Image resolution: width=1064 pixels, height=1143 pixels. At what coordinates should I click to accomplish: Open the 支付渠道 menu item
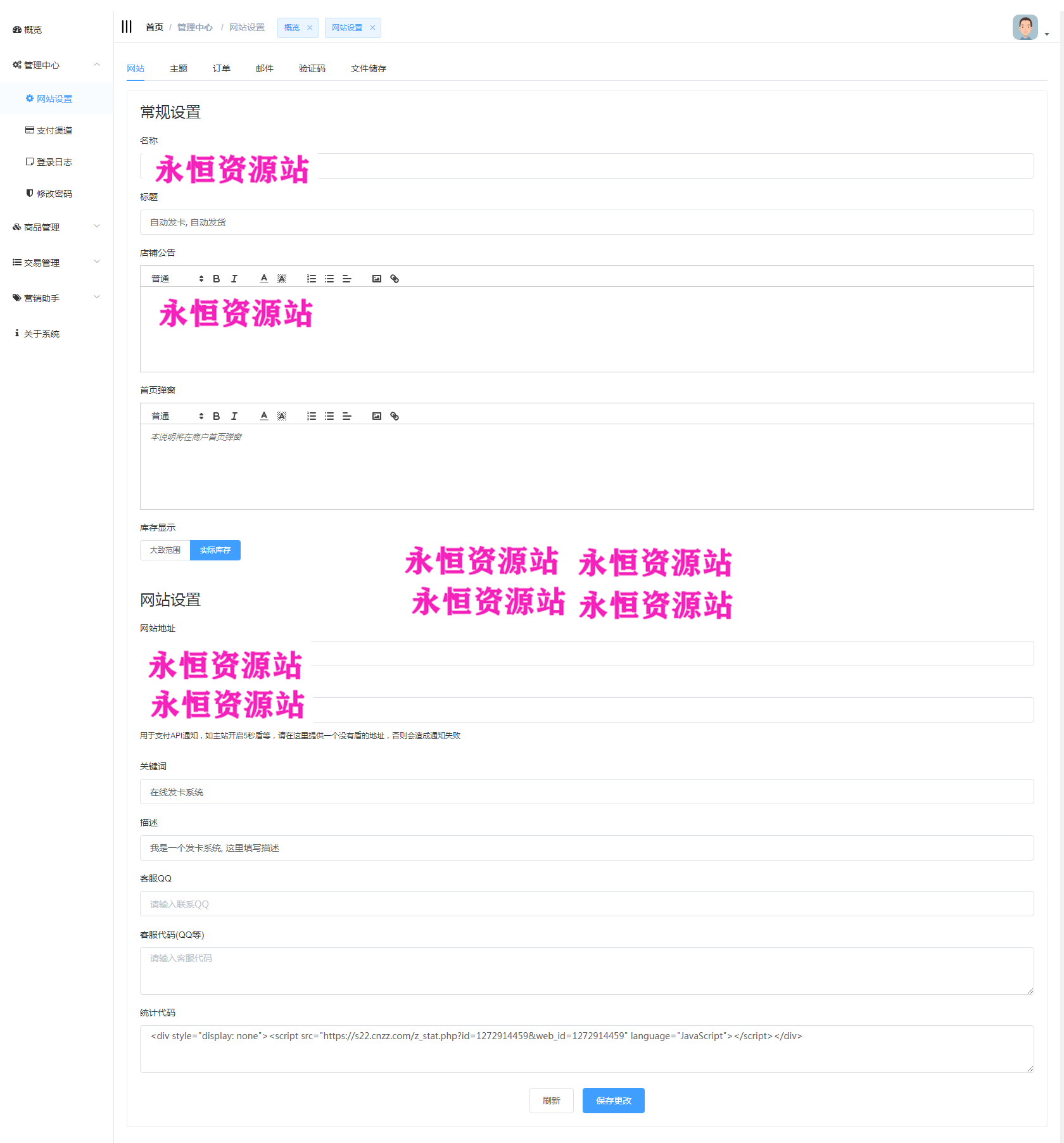(54, 130)
